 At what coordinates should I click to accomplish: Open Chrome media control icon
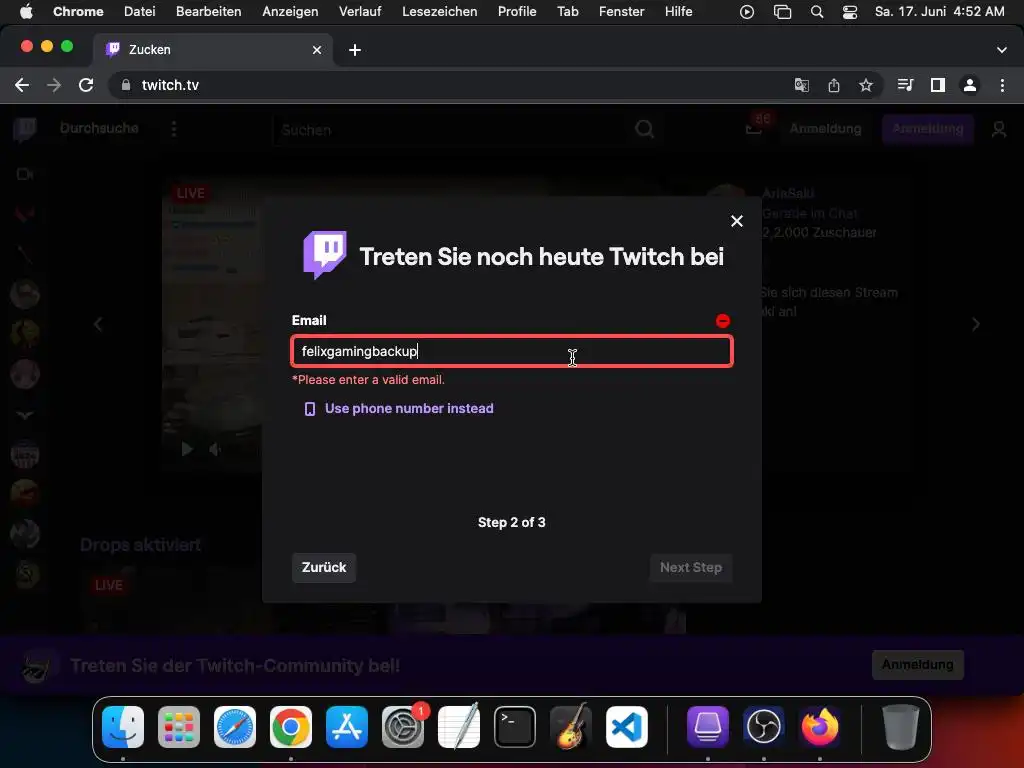pyautogui.click(x=905, y=85)
